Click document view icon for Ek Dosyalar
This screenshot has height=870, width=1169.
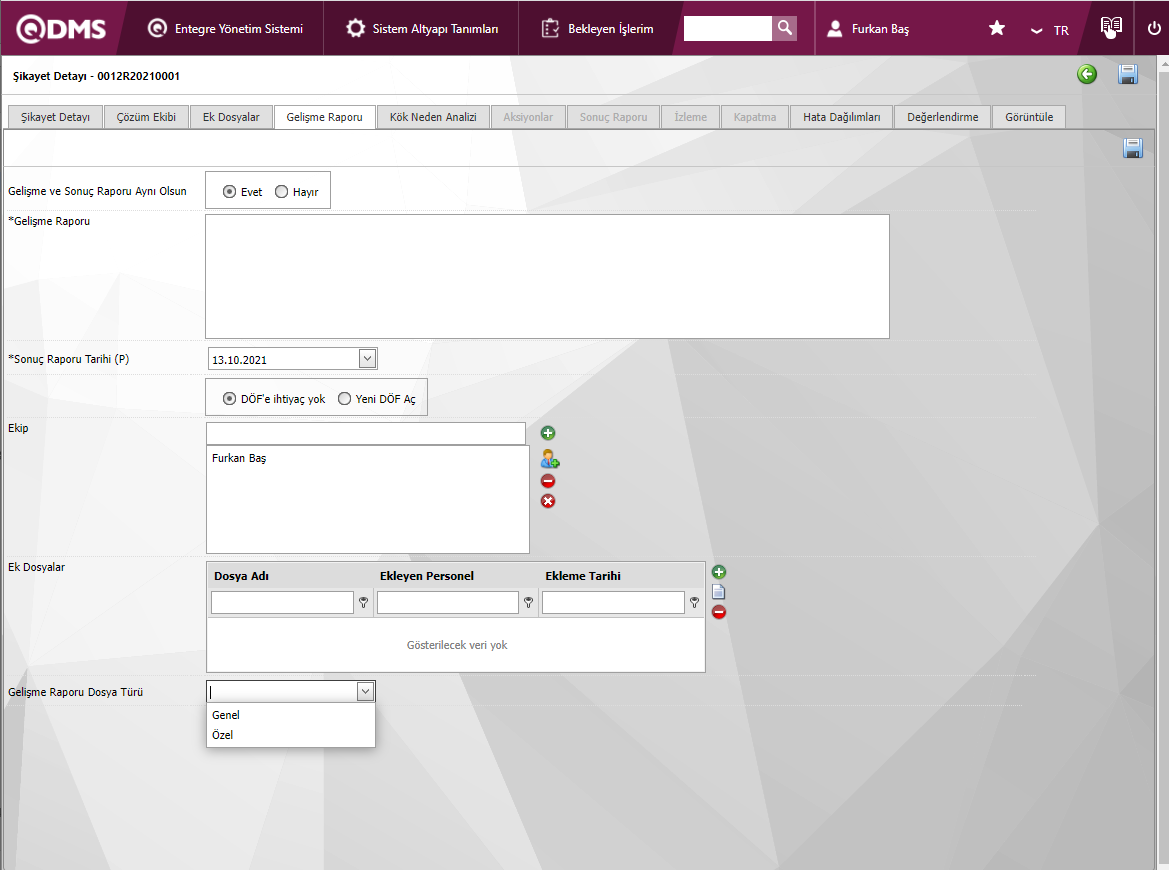tap(719, 592)
